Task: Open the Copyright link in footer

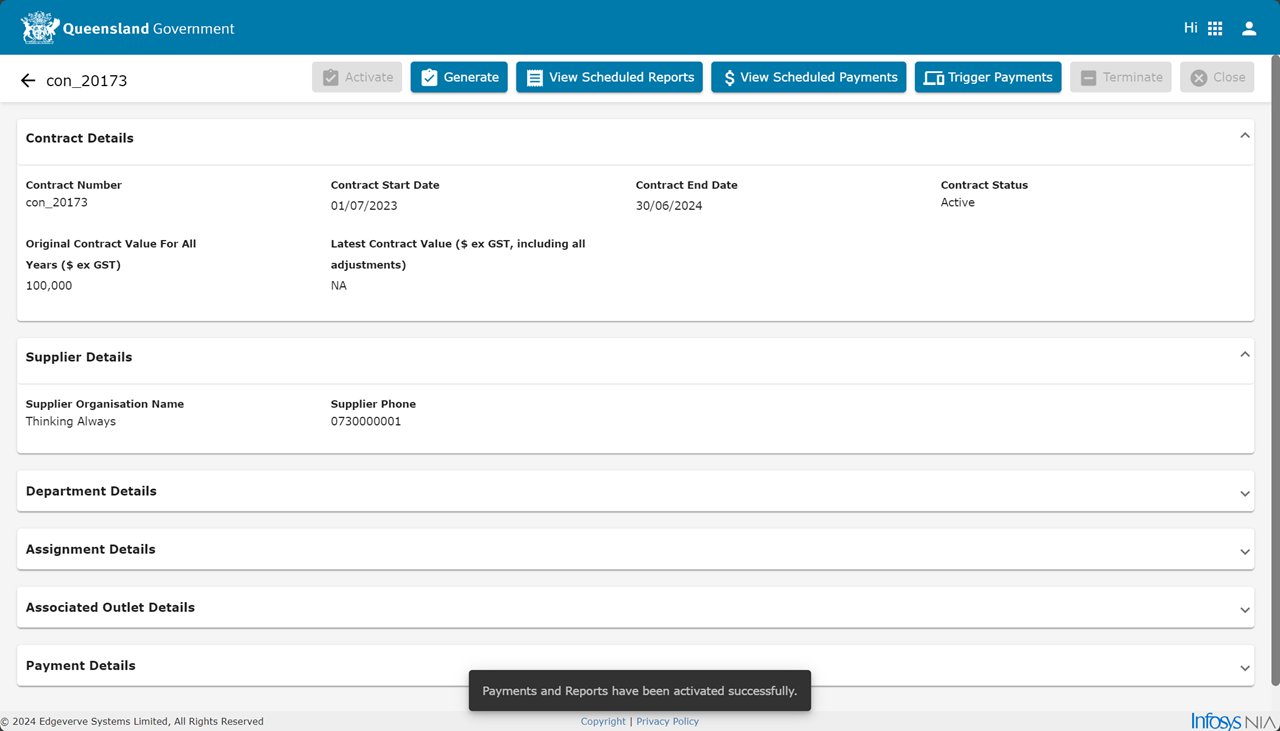Action: (x=603, y=721)
